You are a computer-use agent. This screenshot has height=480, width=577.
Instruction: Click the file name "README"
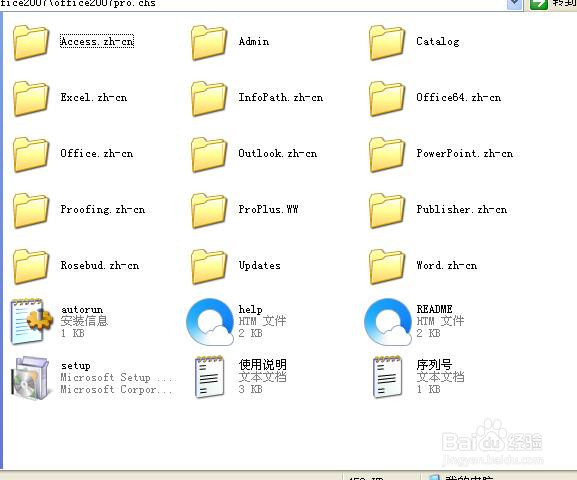(x=435, y=309)
